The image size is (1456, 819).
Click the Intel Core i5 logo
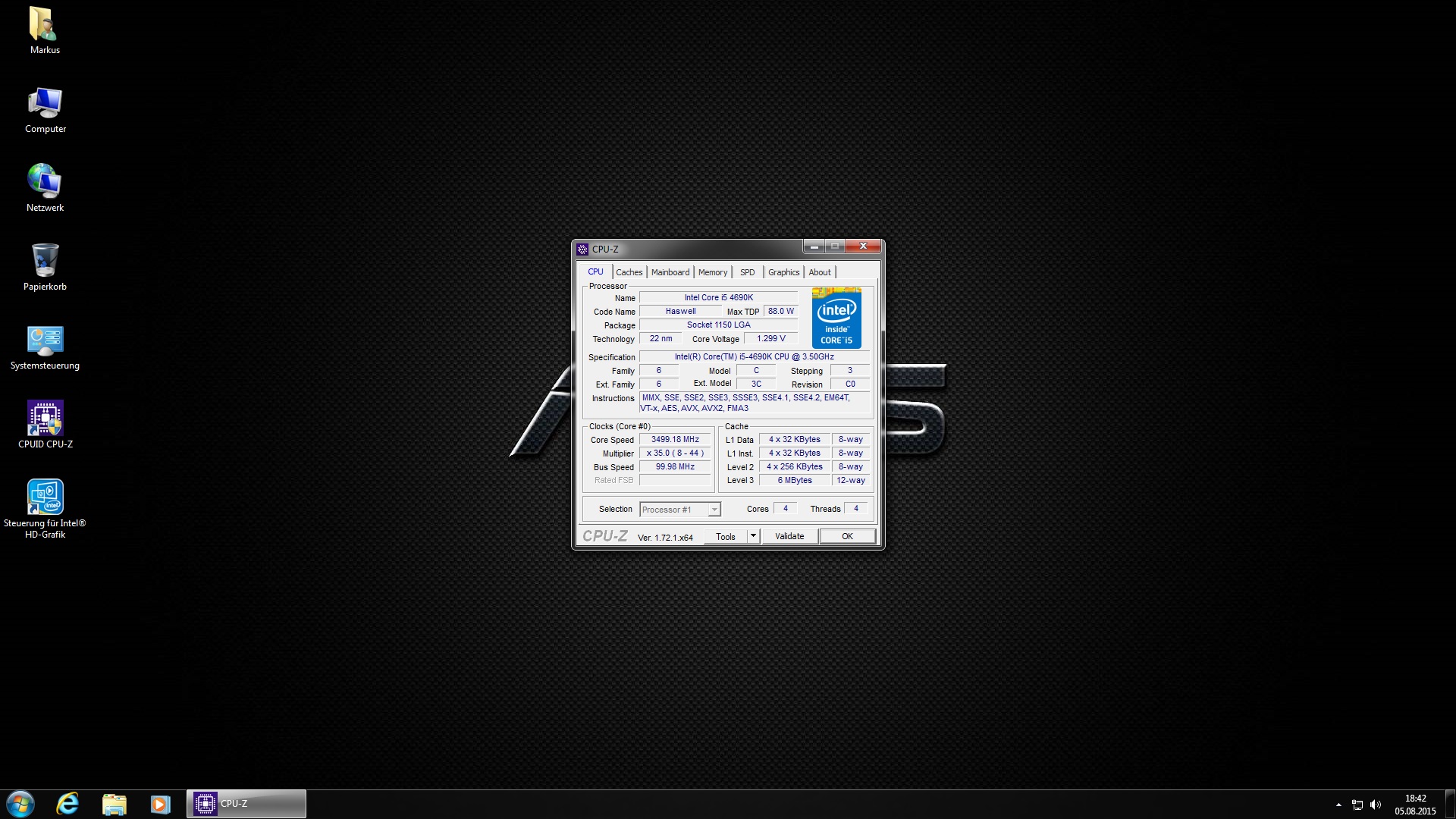click(836, 318)
